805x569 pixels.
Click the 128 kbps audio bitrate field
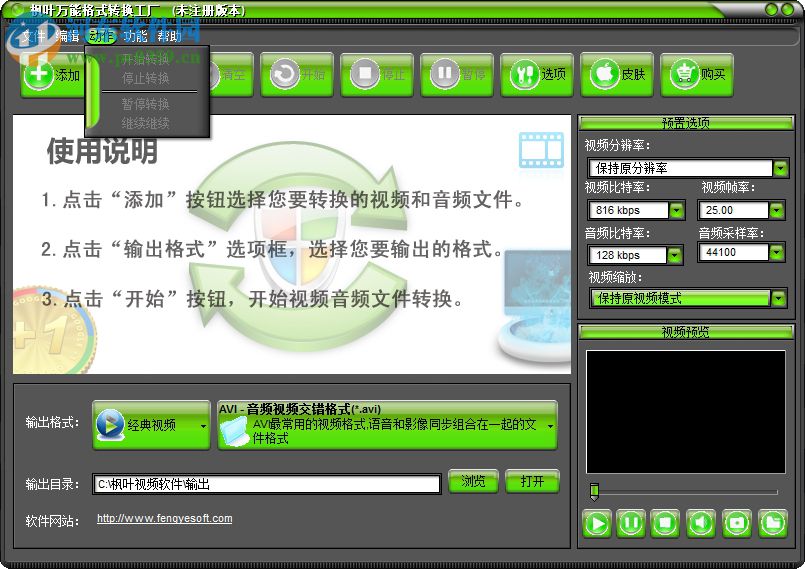click(x=628, y=255)
